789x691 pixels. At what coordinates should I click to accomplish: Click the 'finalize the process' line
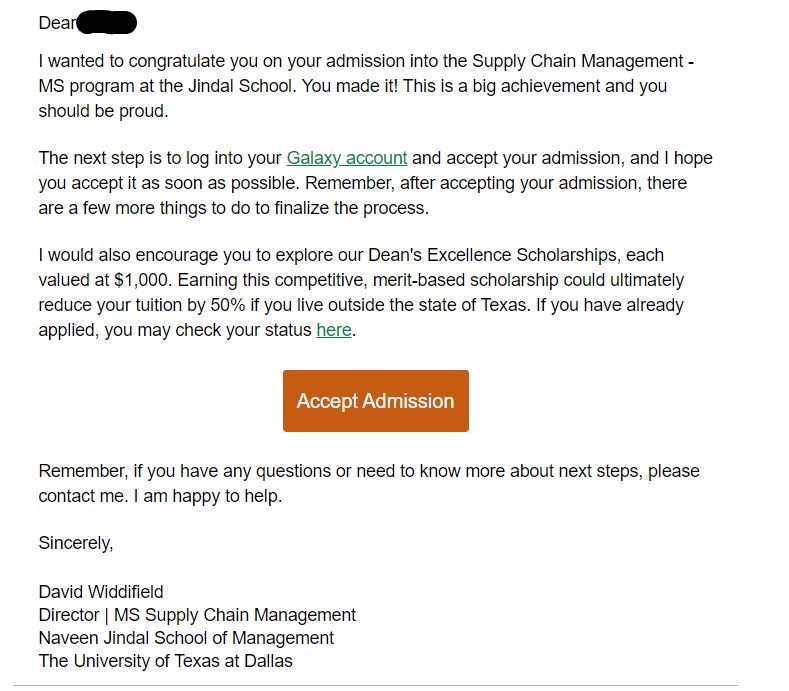click(234, 208)
